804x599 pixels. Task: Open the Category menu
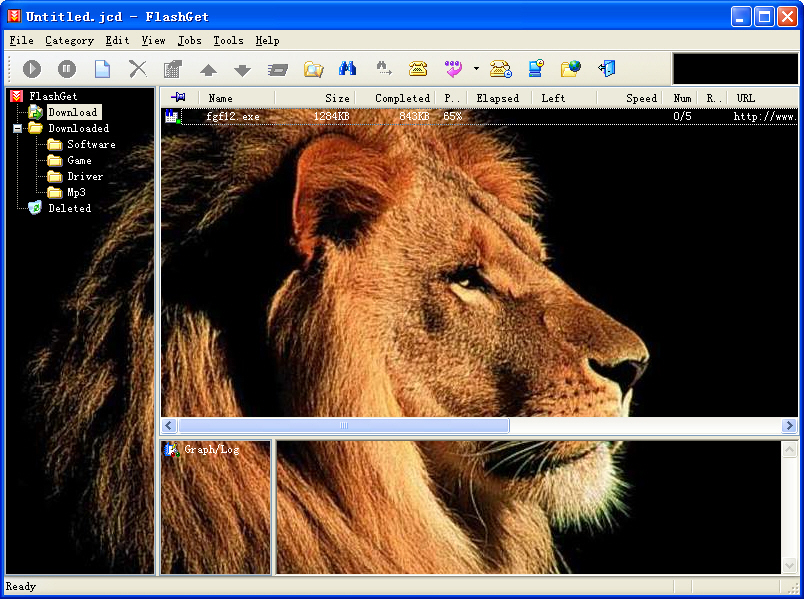coord(69,41)
